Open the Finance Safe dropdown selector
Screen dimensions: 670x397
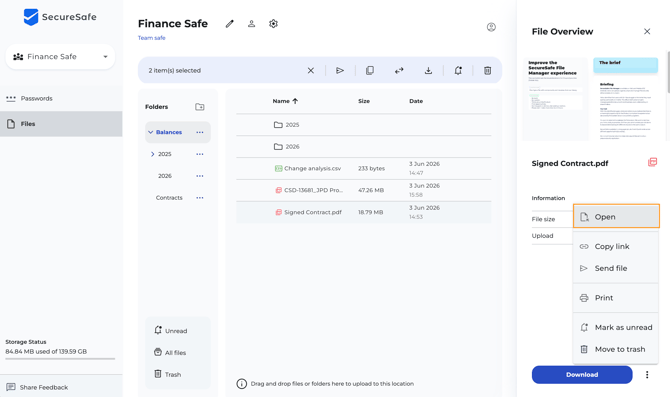(60, 56)
